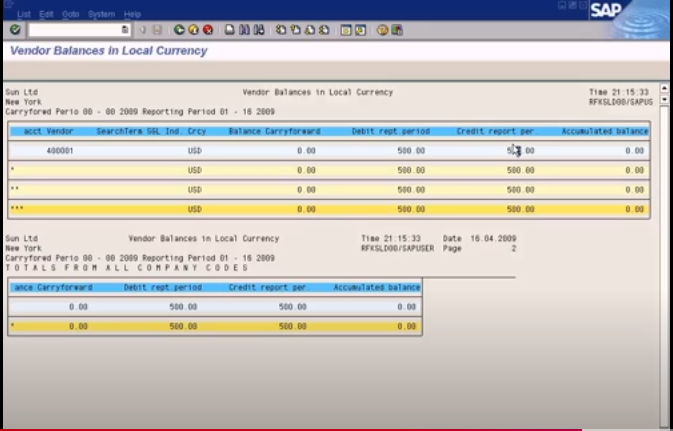Click the yellow Exit icon
The image size is (673, 431).
pyautogui.click(x=194, y=30)
